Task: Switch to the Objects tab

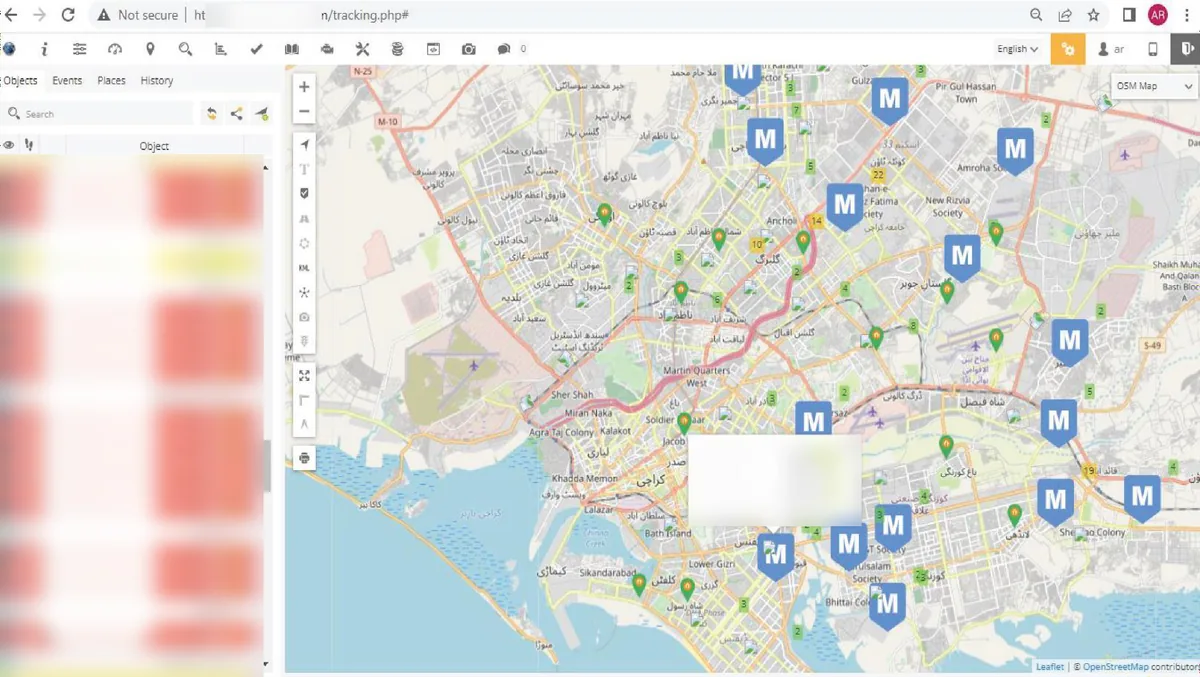Action: tap(19, 81)
